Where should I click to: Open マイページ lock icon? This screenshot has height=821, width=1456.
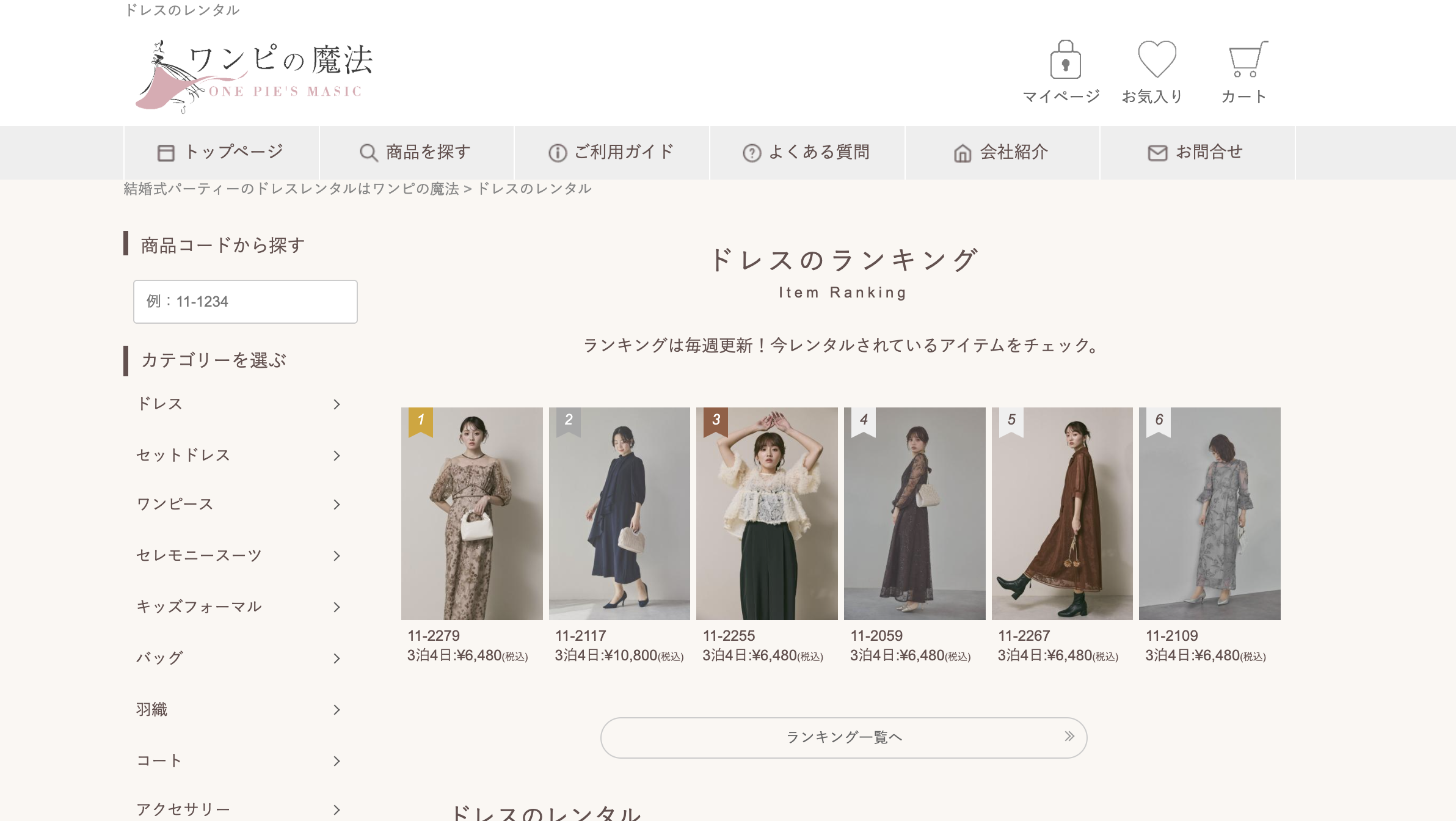click(x=1065, y=60)
